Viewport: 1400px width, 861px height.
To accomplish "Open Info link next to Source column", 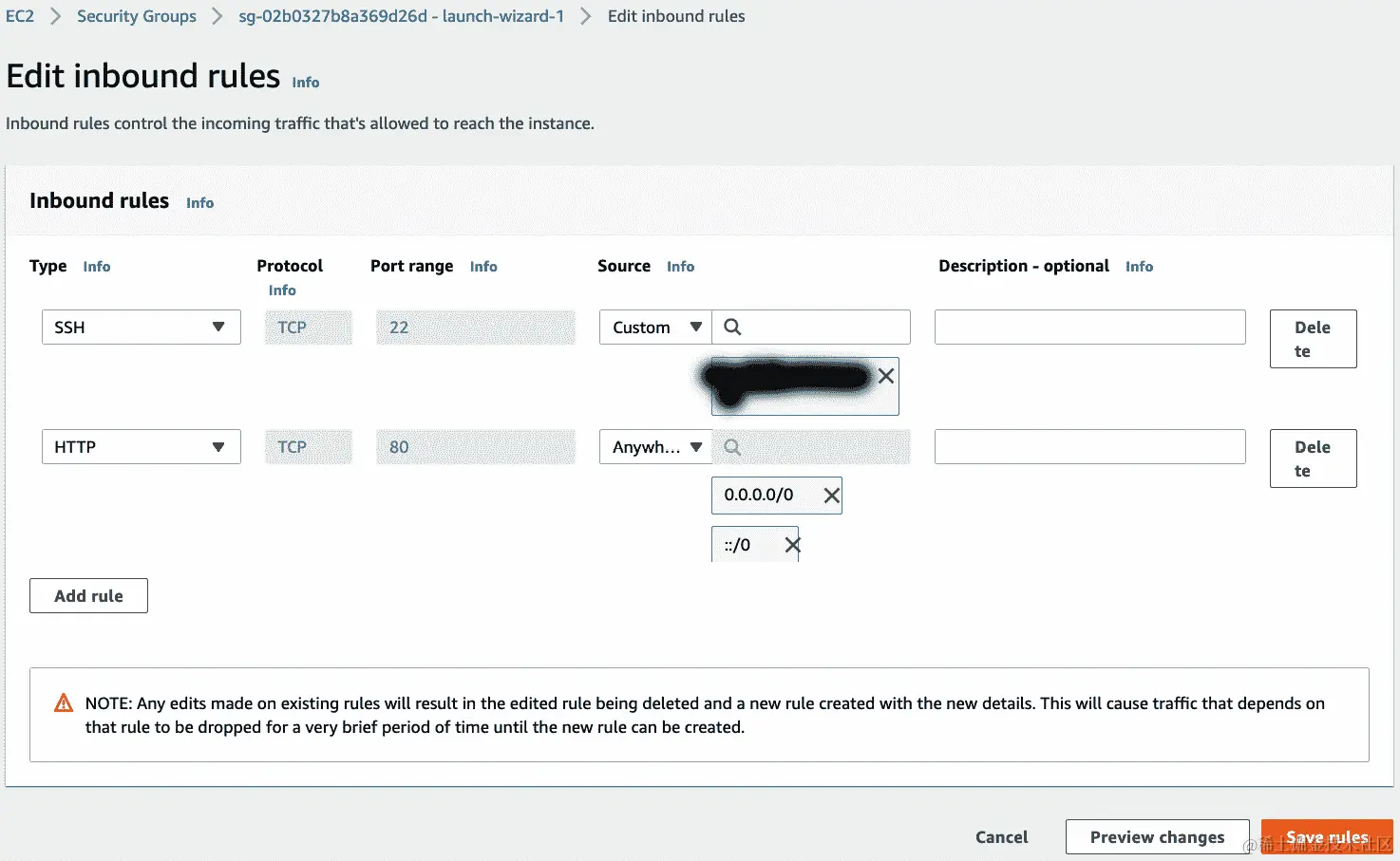I will pyautogui.click(x=680, y=267).
